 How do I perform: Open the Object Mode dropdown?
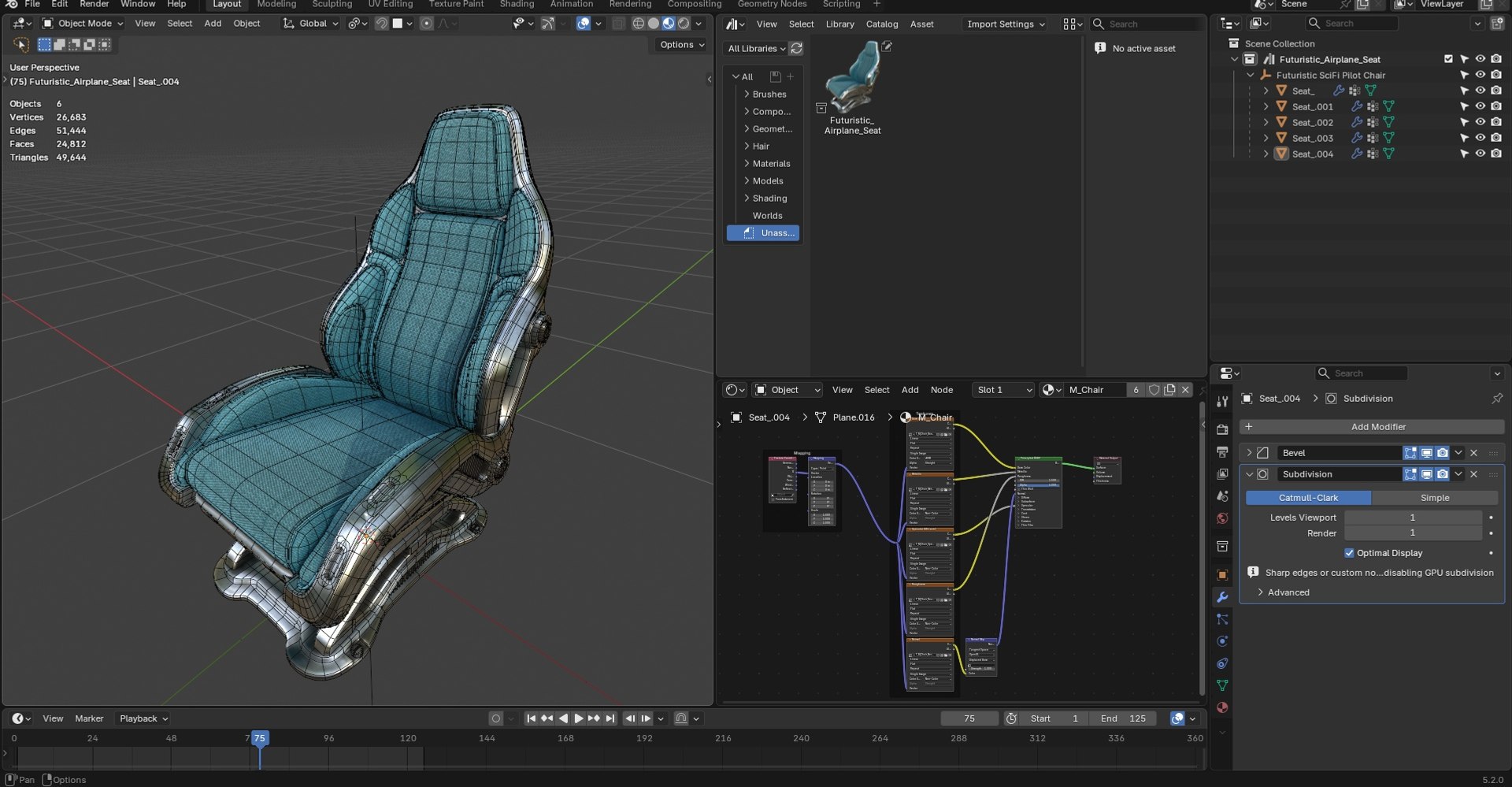point(83,24)
